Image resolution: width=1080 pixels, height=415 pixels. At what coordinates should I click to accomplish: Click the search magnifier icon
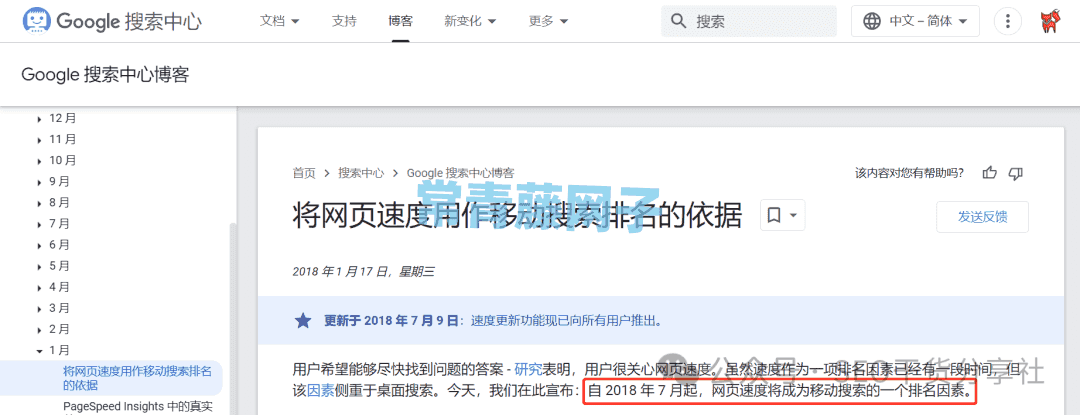click(678, 21)
